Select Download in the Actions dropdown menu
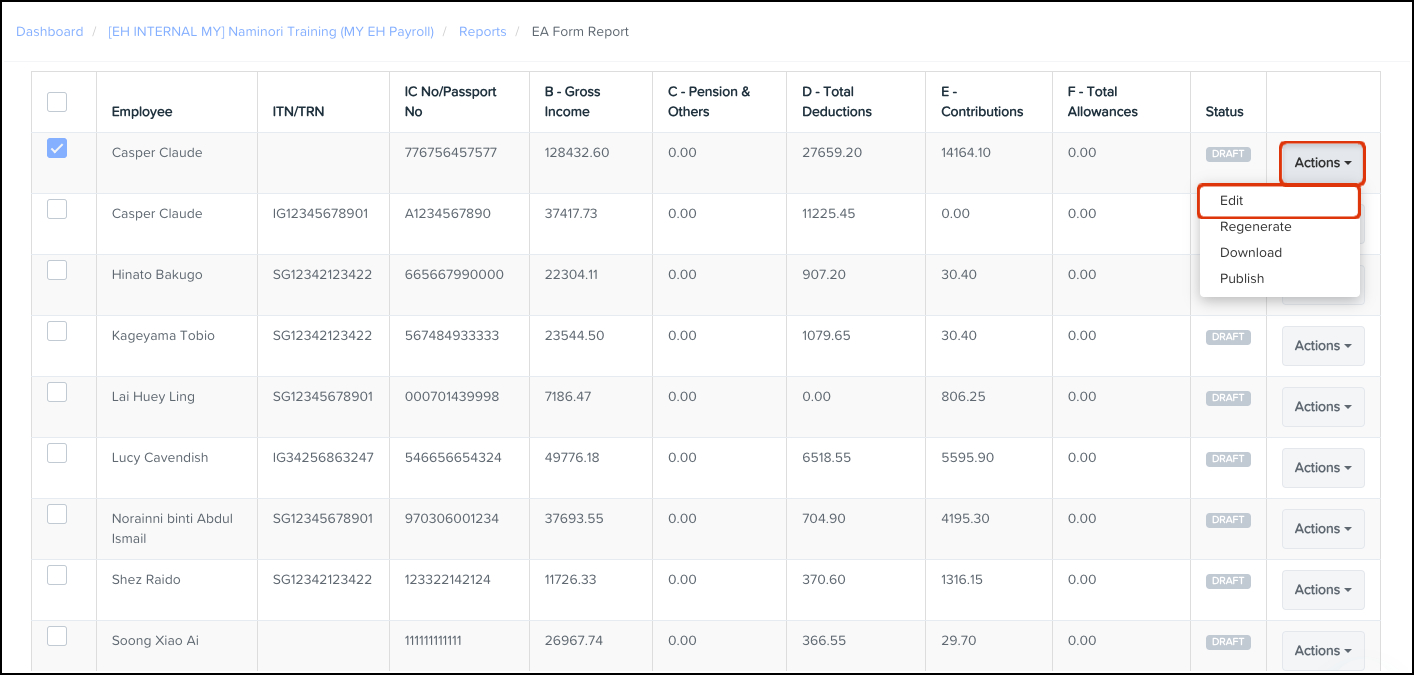 (1250, 253)
